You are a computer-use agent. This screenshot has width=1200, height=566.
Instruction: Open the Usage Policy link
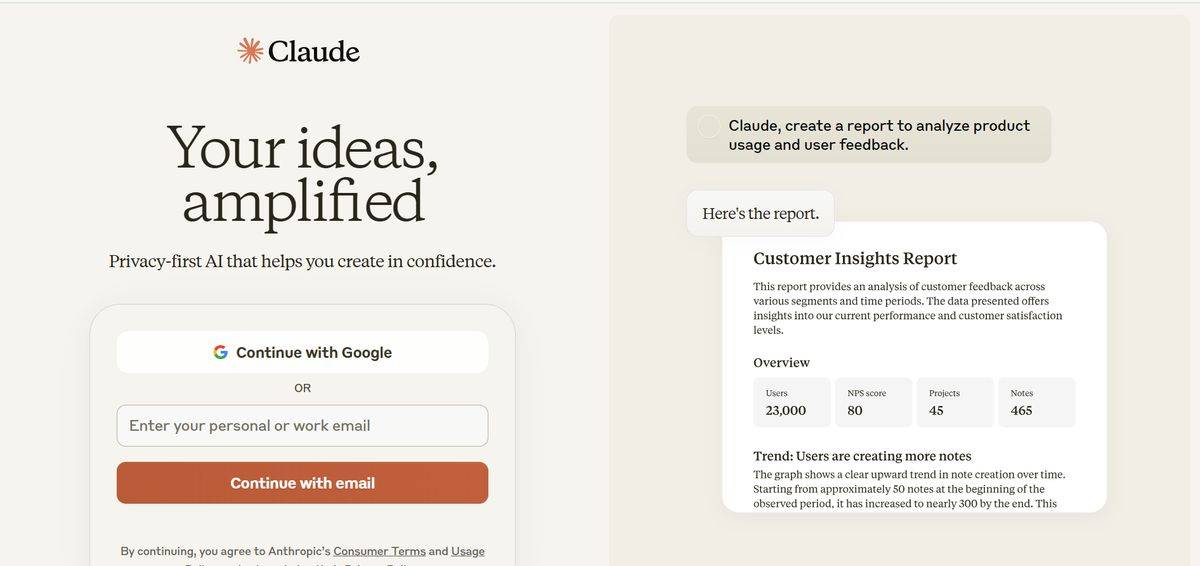pyautogui.click(x=467, y=551)
